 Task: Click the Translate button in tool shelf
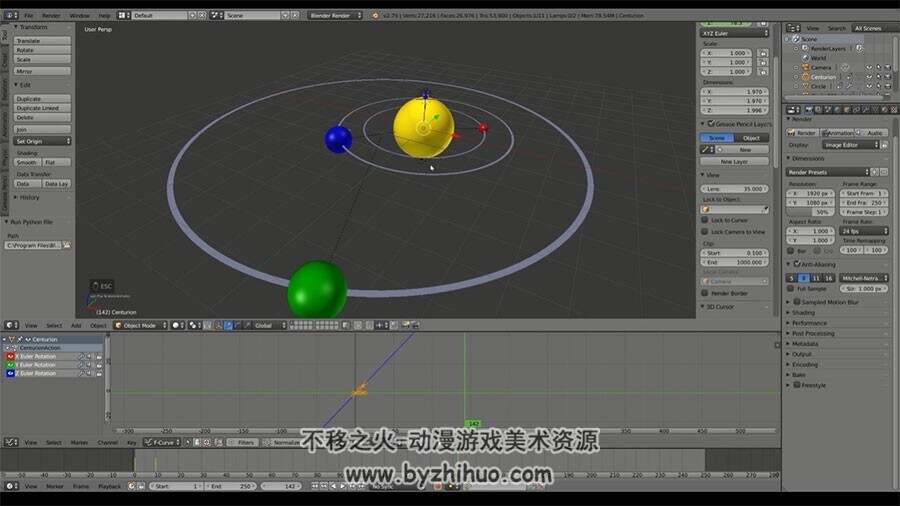click(x=42, y=41)
